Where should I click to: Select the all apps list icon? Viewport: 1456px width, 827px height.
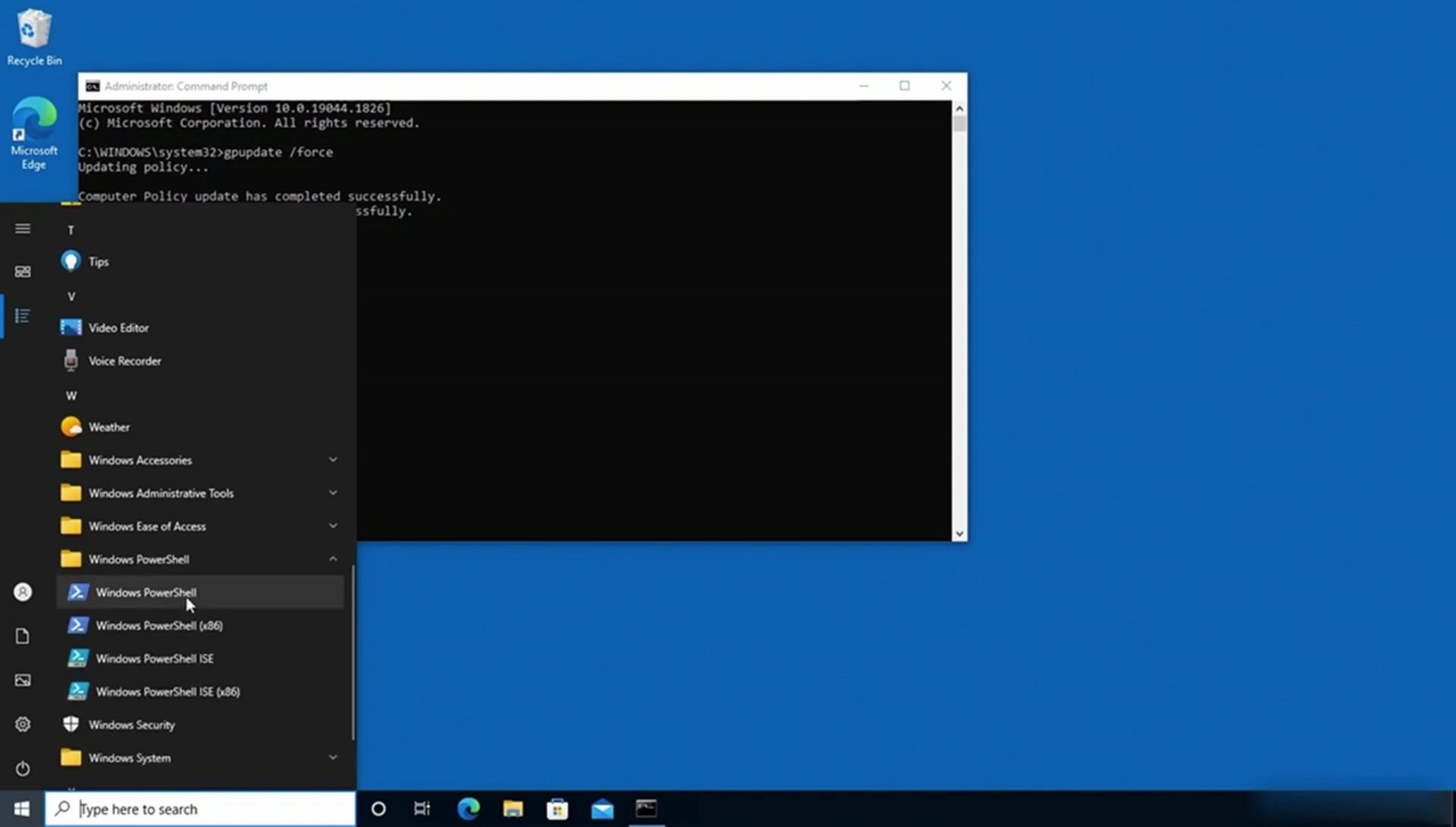pyautogui.click(x=23, y=316)
